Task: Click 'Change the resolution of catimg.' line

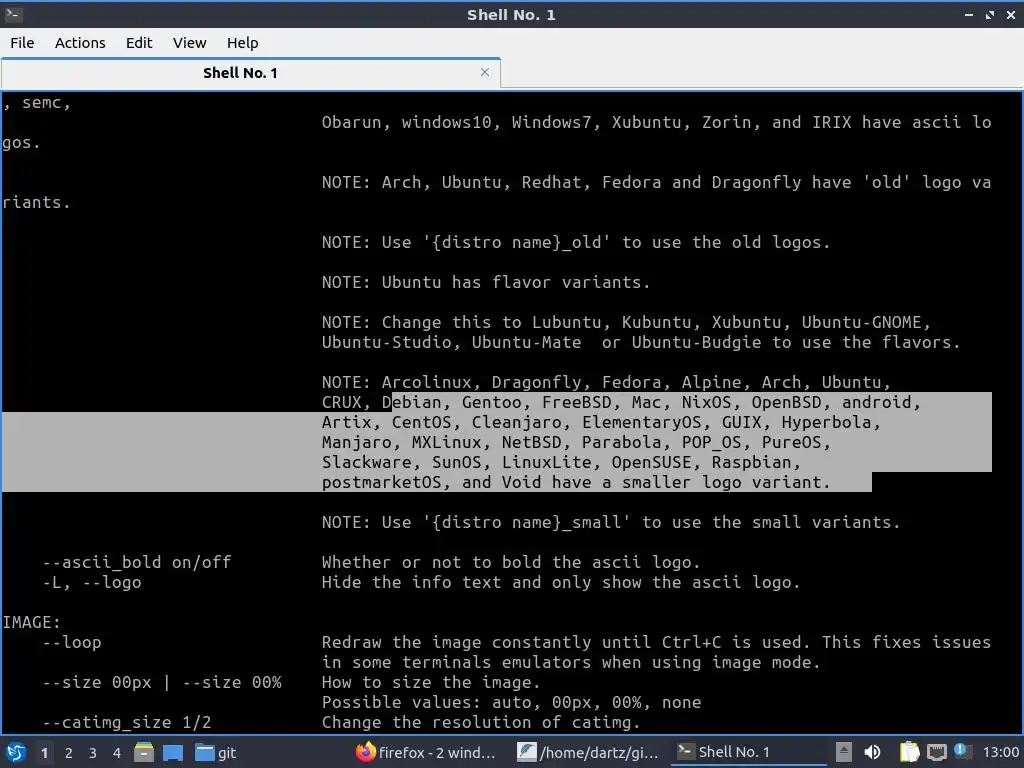Action: [481, 722]
